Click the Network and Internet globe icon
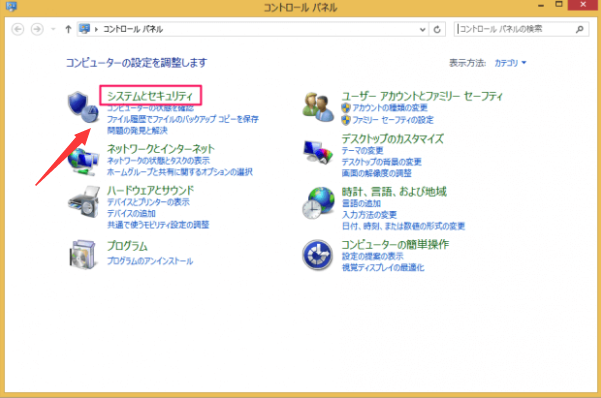Viewport: 601px width, 398px height. point(83,161)
